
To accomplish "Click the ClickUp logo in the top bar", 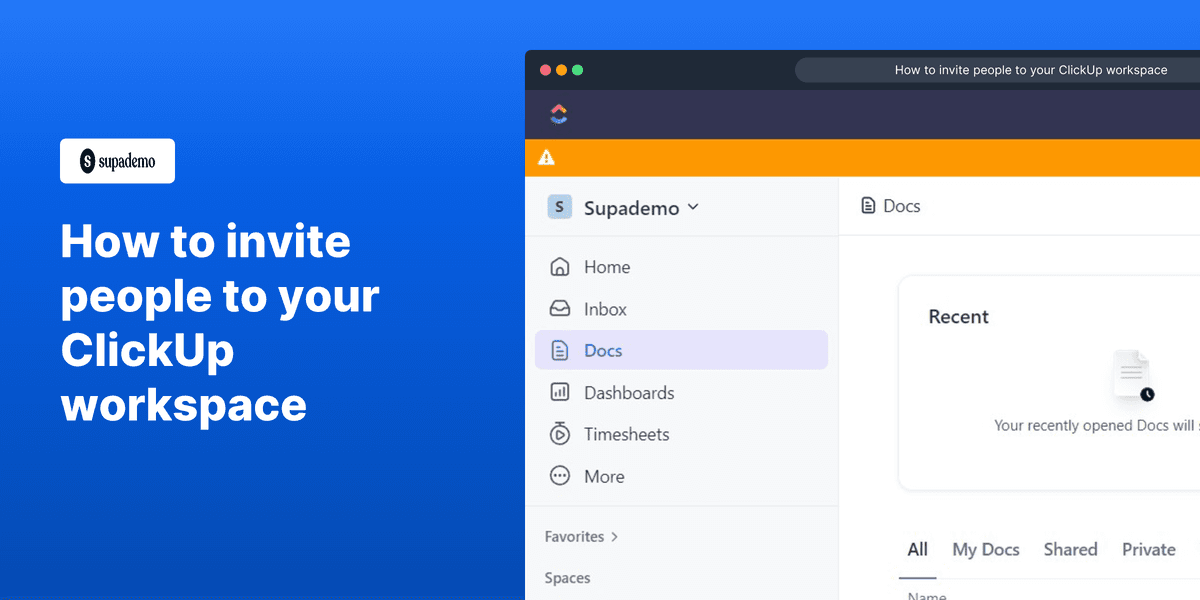I will point(558,113).
